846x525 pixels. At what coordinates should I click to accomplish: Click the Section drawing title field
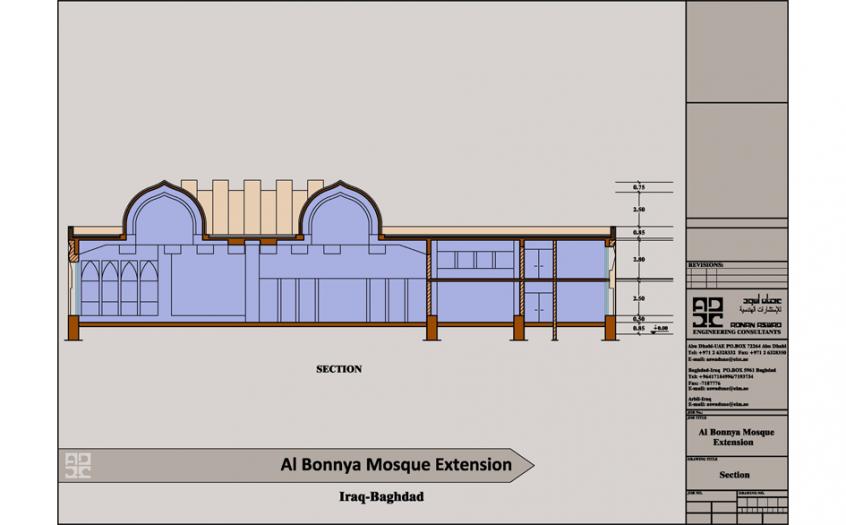[x=735, y=475]
